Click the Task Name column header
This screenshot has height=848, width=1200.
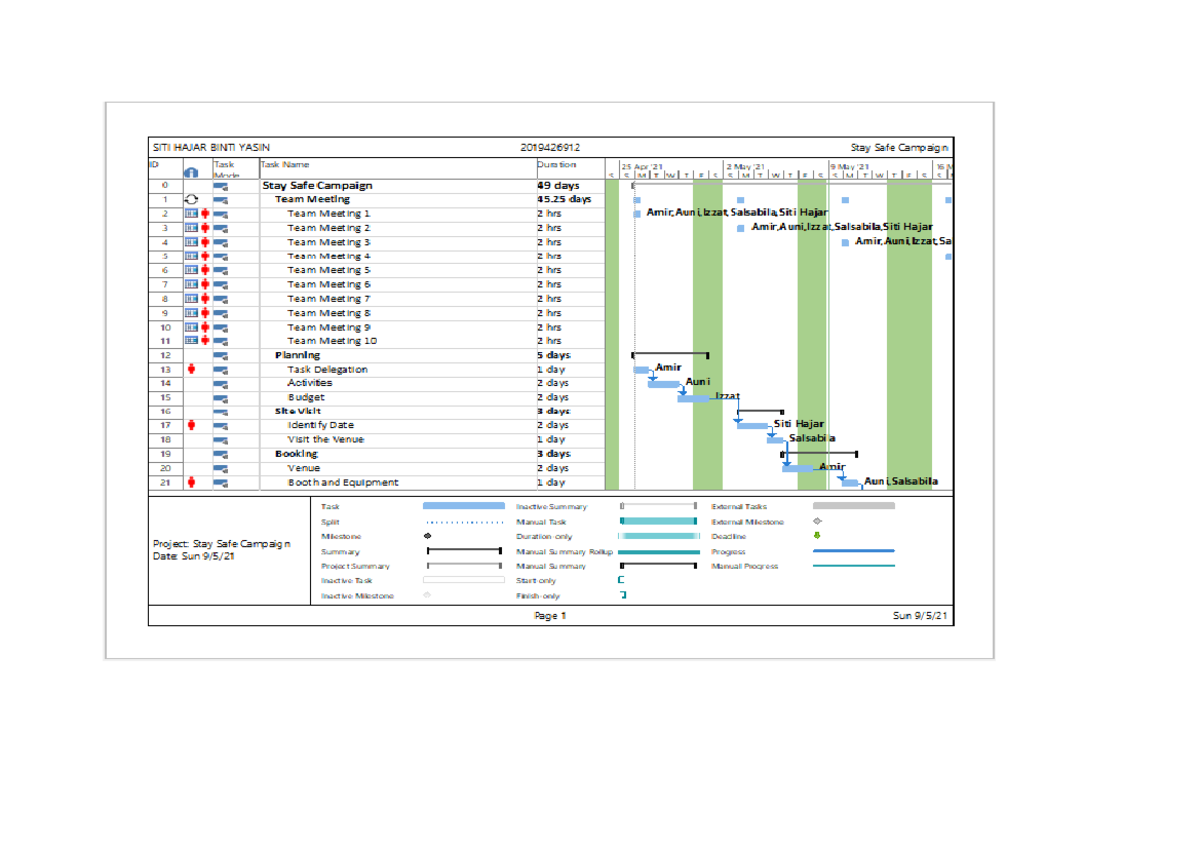[286, 165]
